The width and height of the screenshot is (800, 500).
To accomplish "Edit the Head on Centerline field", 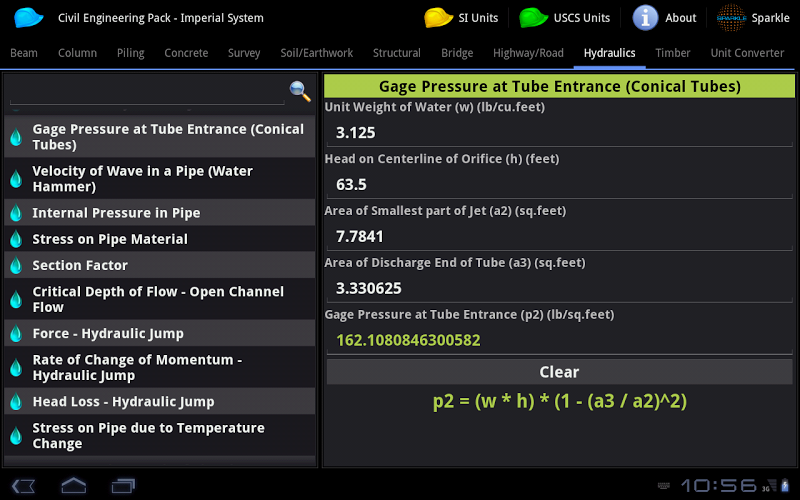I will [x=559, y=184].
